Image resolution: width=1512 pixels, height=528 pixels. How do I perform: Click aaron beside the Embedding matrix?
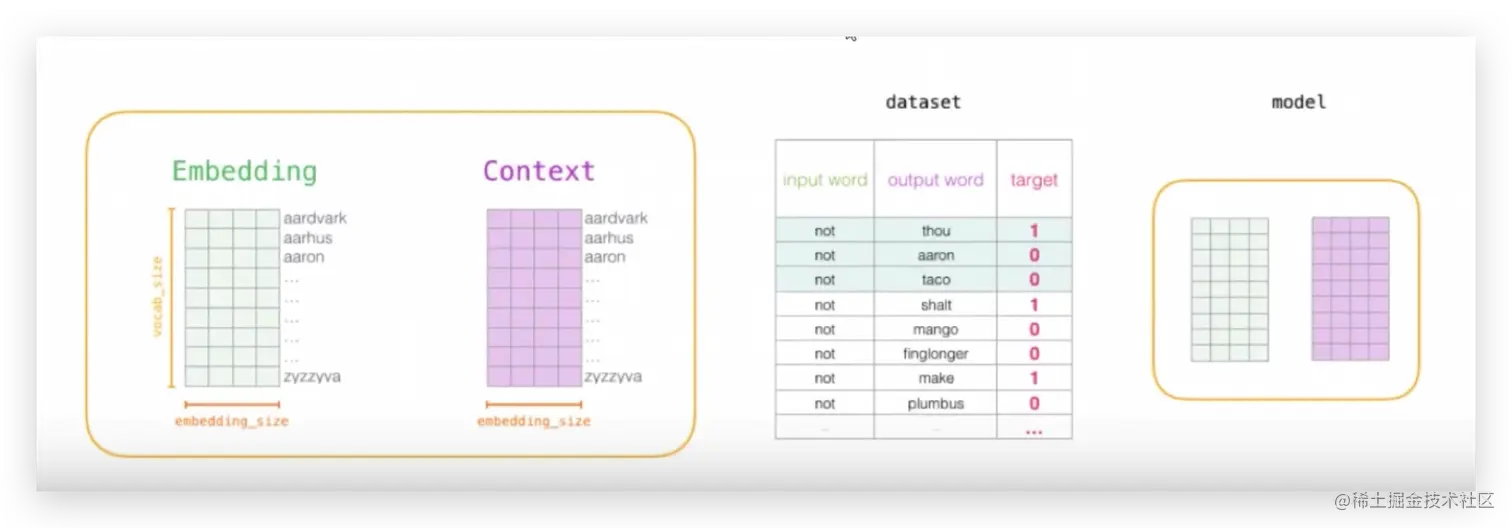coord(304,257)
